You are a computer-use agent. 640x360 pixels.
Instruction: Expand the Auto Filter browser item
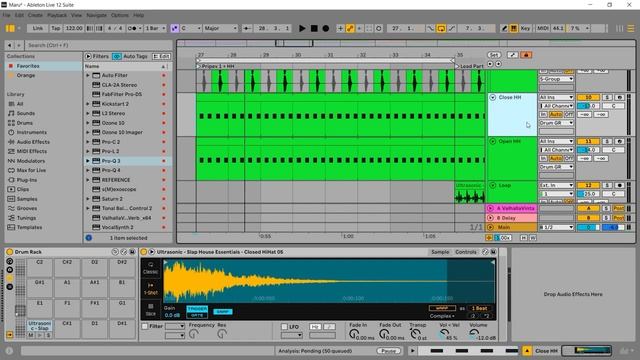87,76
